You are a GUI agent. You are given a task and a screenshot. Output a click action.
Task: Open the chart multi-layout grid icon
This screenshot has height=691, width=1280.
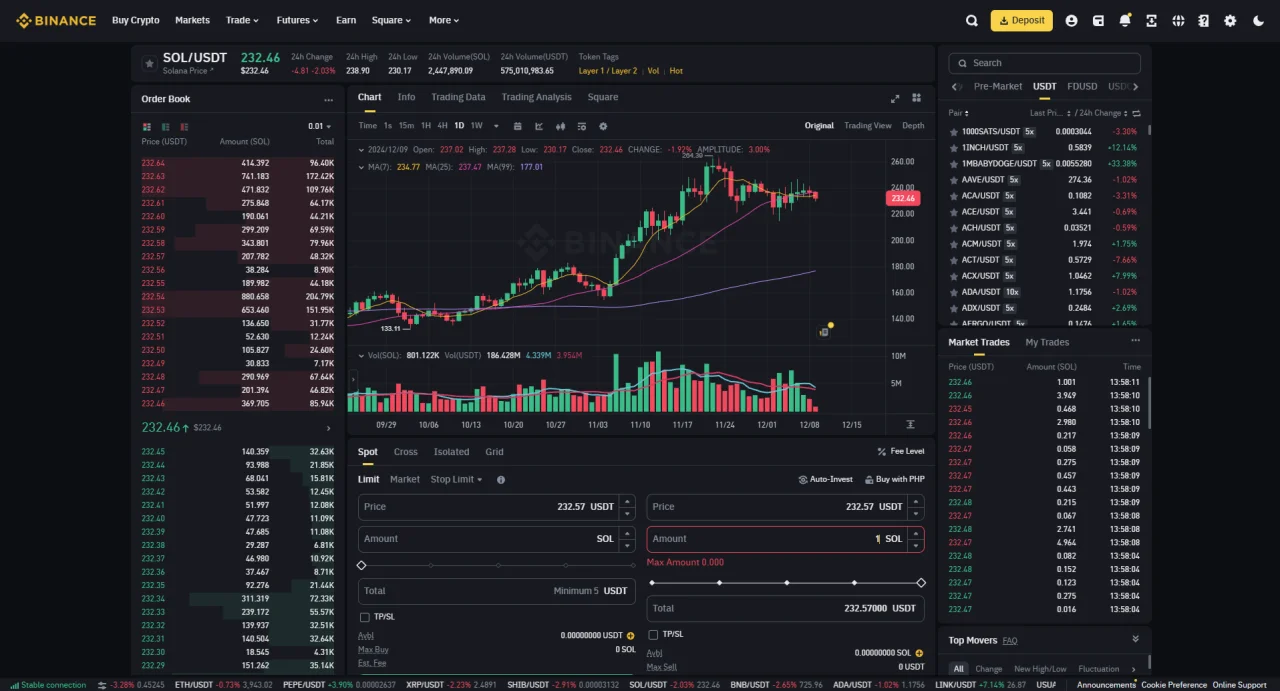click(916, 98)
